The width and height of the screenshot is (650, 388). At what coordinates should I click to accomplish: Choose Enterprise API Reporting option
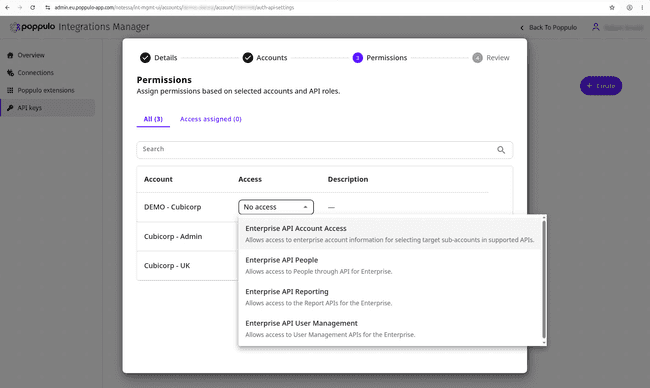pyautogui.click(x=390, y=297)
